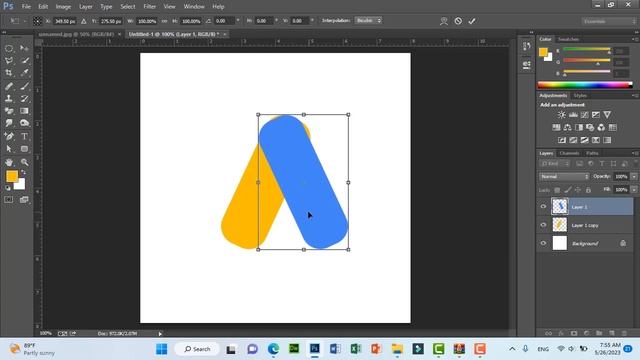Switch to warp mode icon
Image resolution: width=640 pixels, height=360 pixels.
(x=444, y=21)
